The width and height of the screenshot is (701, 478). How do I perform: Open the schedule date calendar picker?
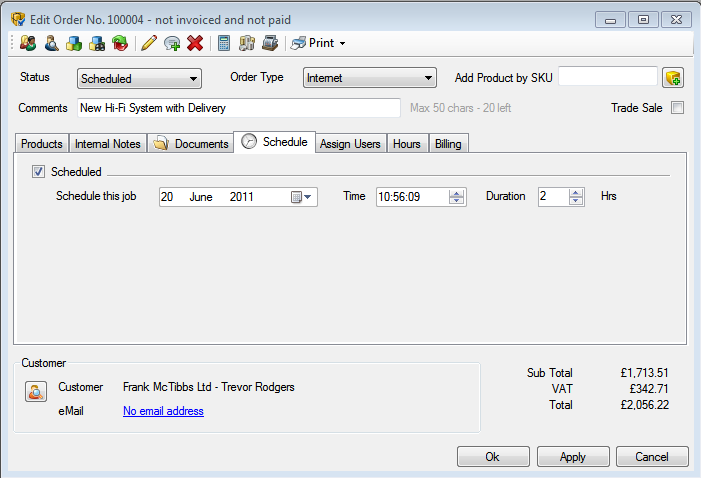pyautogui.click(x=302, y=197)
